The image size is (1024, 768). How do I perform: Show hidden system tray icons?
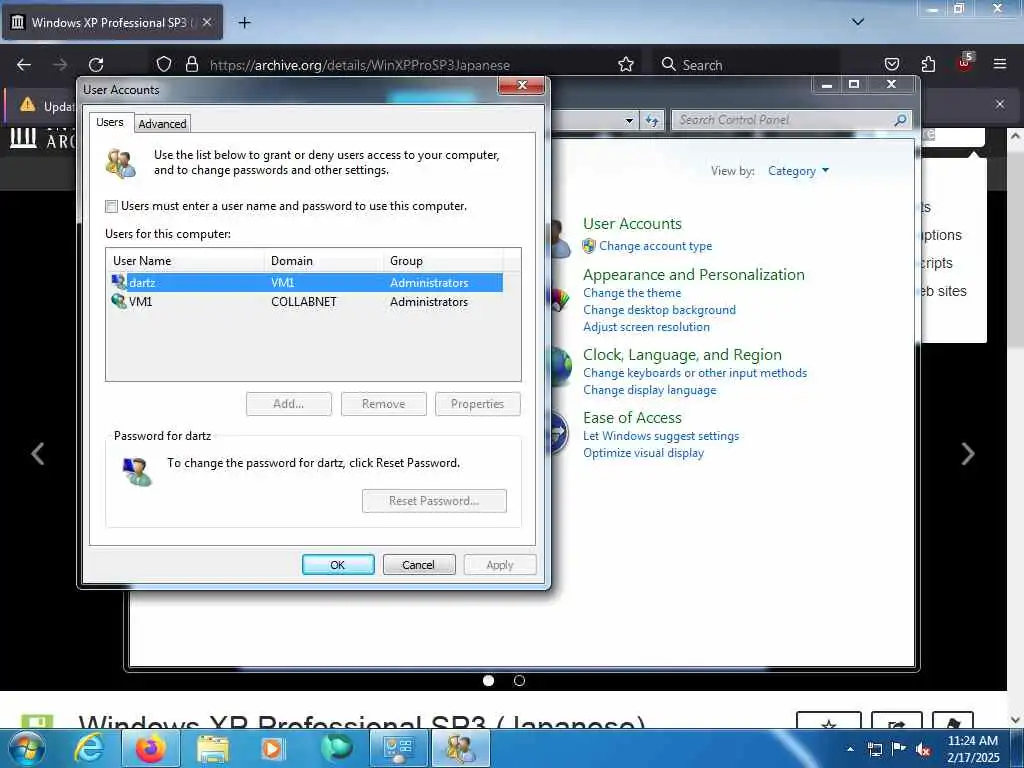click(850, 749)
